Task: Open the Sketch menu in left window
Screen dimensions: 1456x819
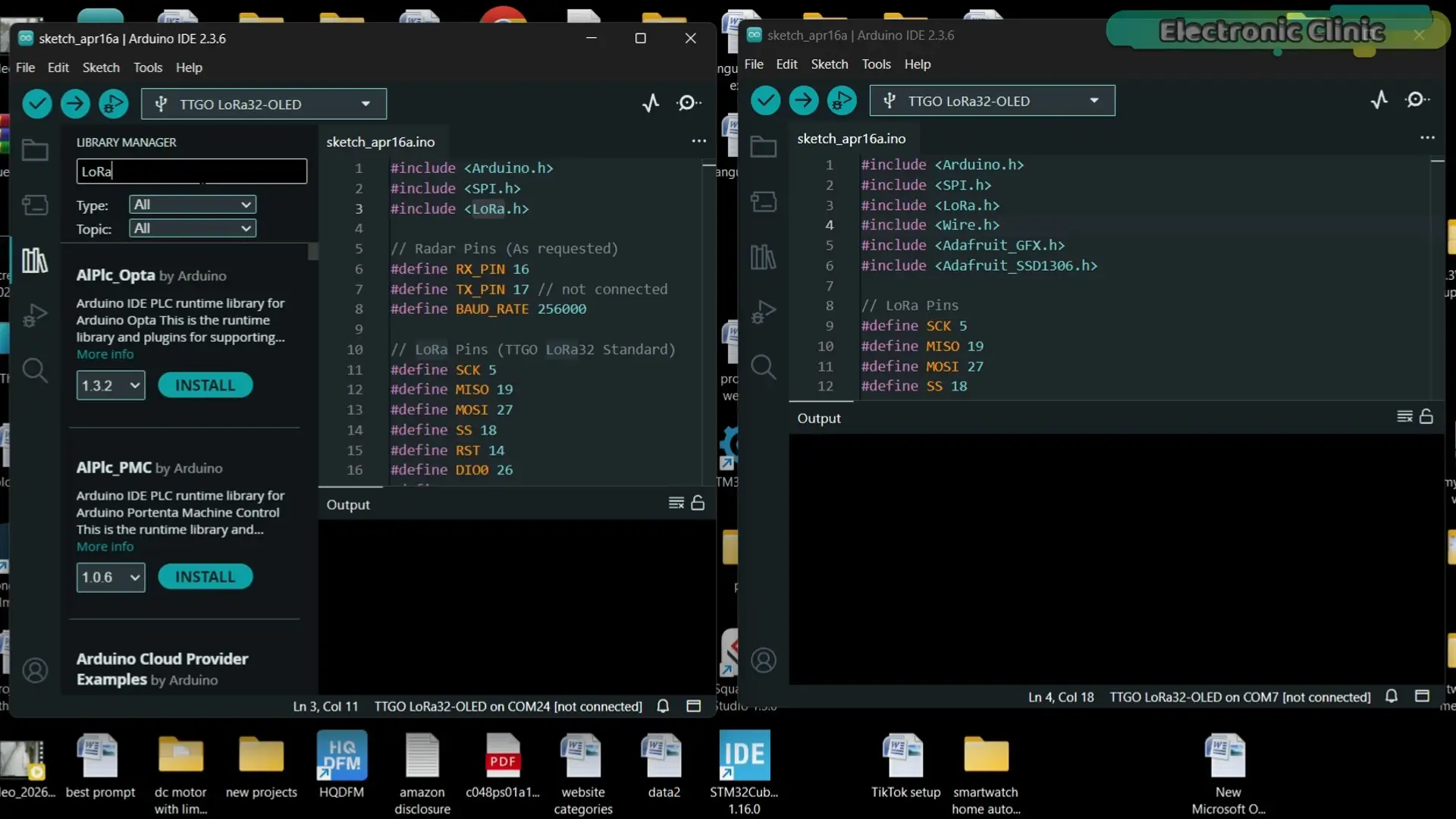Action: click(101, 67)
